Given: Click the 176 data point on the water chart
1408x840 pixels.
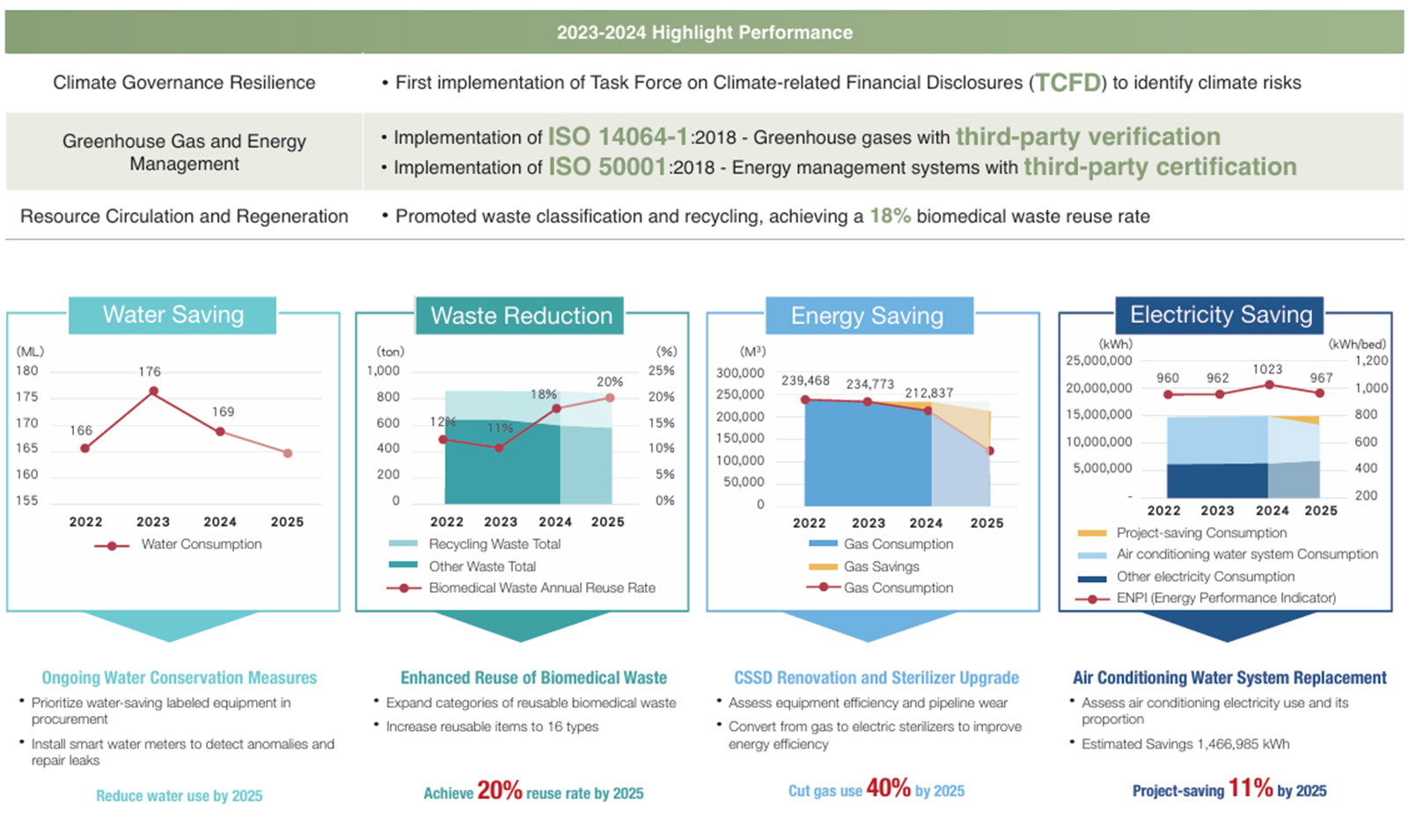Looking at the screenshot, I should point(153,391).
